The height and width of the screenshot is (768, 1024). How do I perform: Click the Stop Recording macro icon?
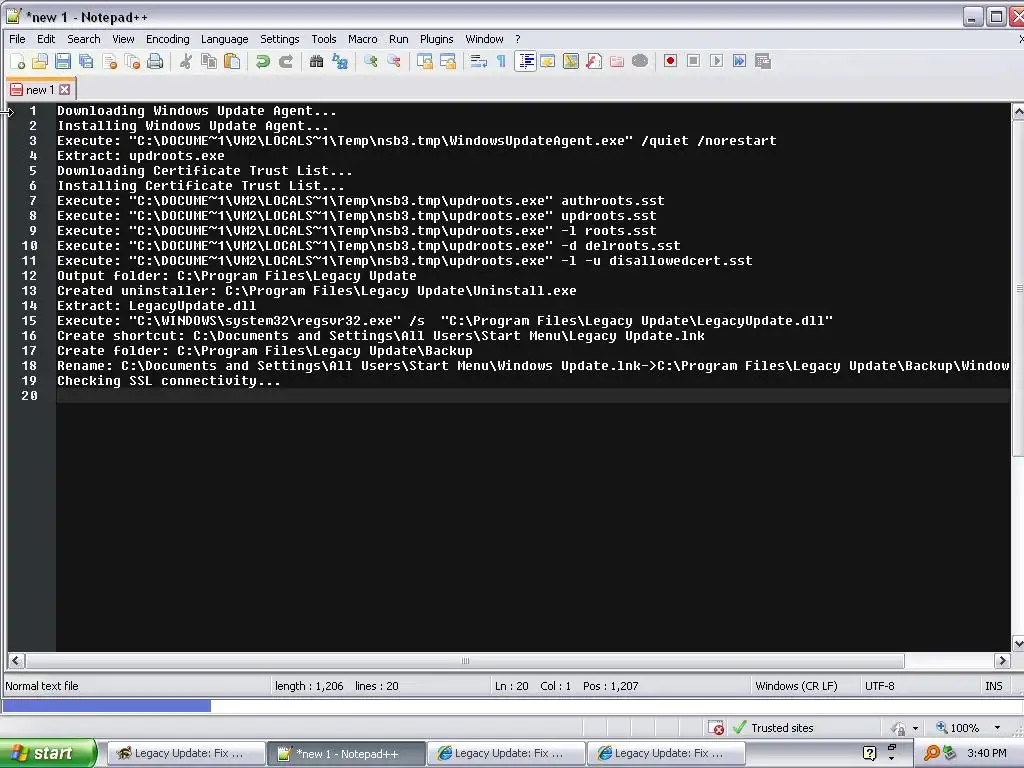pos(694,61)
